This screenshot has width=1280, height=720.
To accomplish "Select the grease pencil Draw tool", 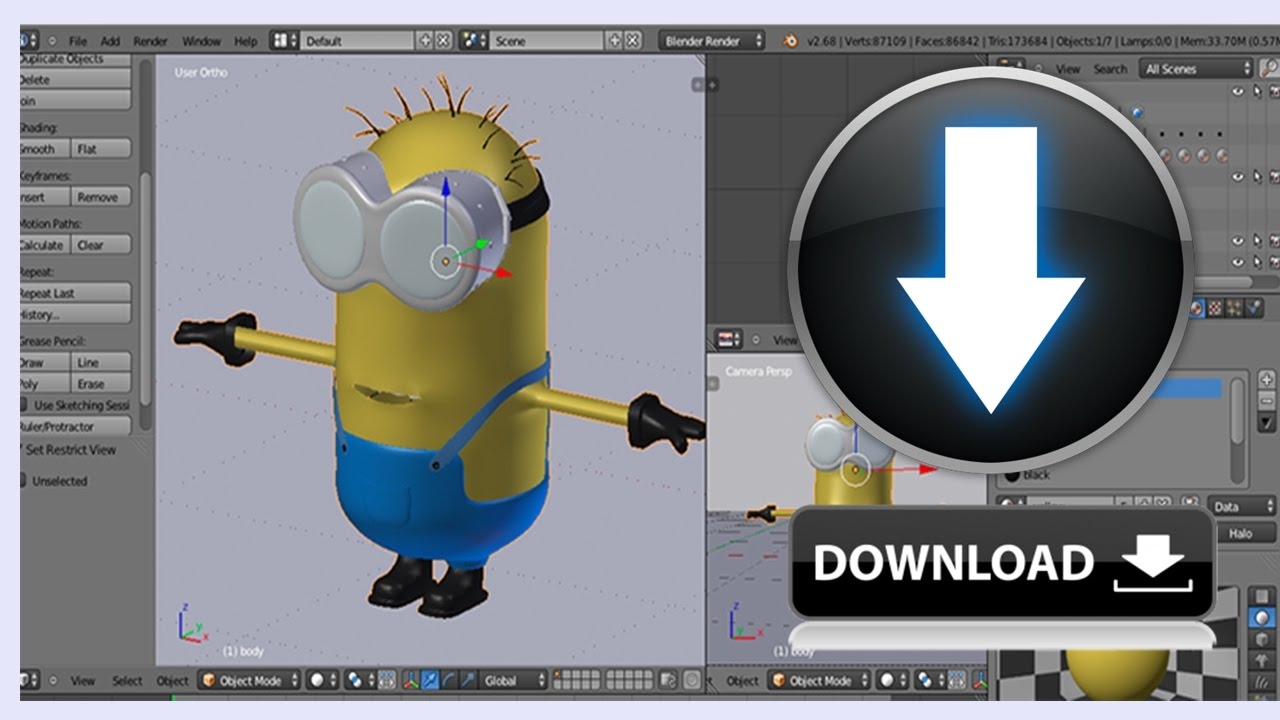I will click(x=45, y=363).
